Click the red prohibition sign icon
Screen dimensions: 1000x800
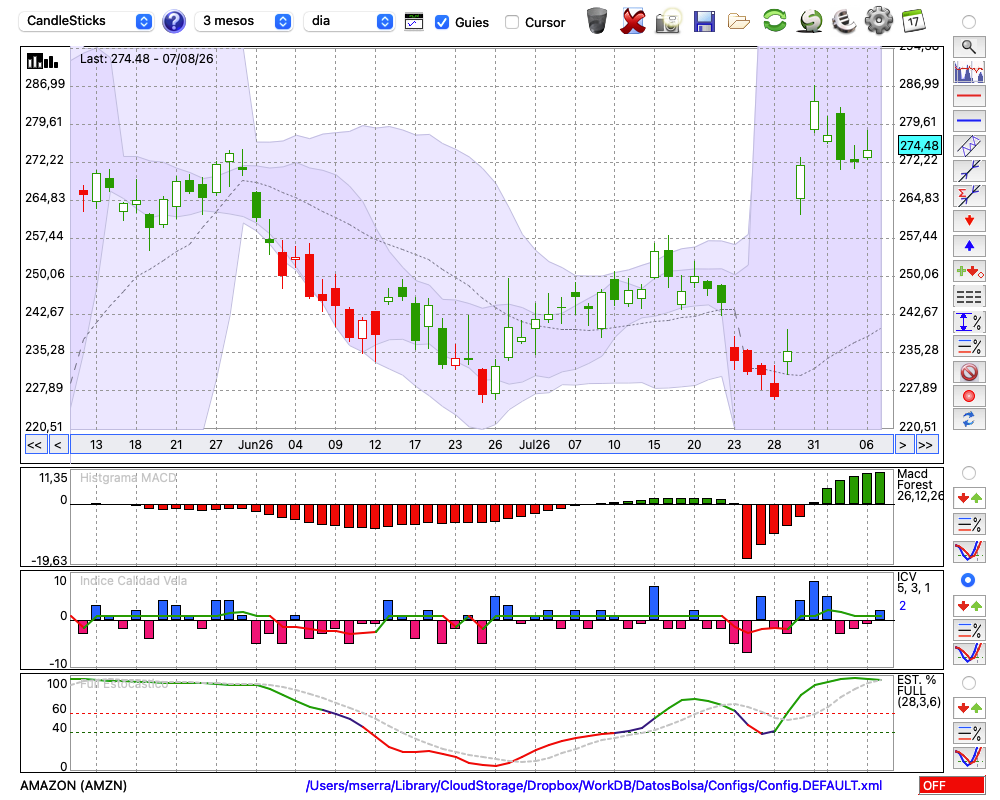click(969, 371)
